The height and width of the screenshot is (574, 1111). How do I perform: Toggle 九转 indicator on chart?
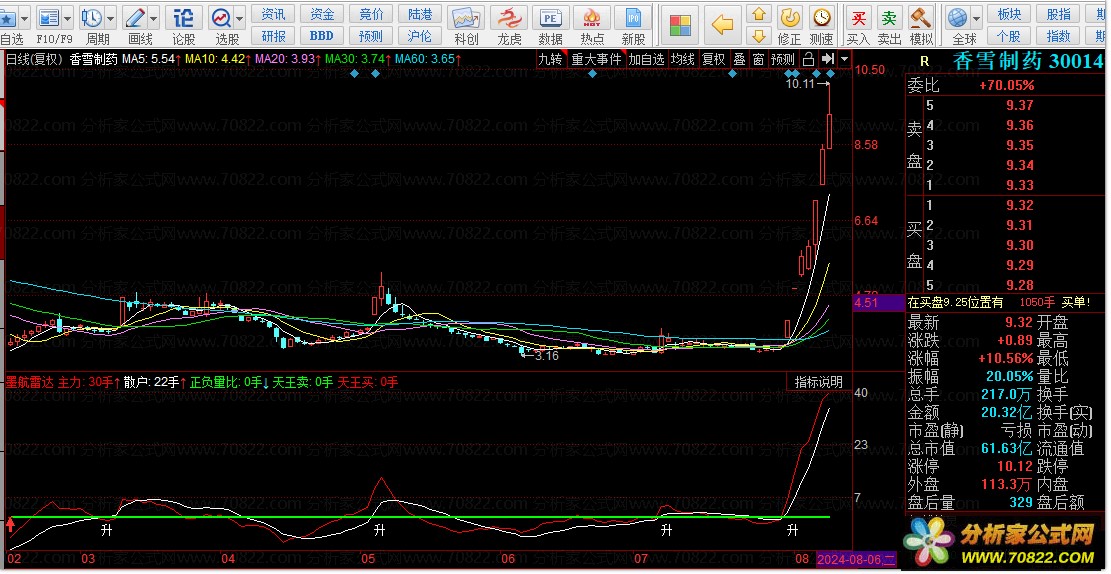(x=550, y=60)
